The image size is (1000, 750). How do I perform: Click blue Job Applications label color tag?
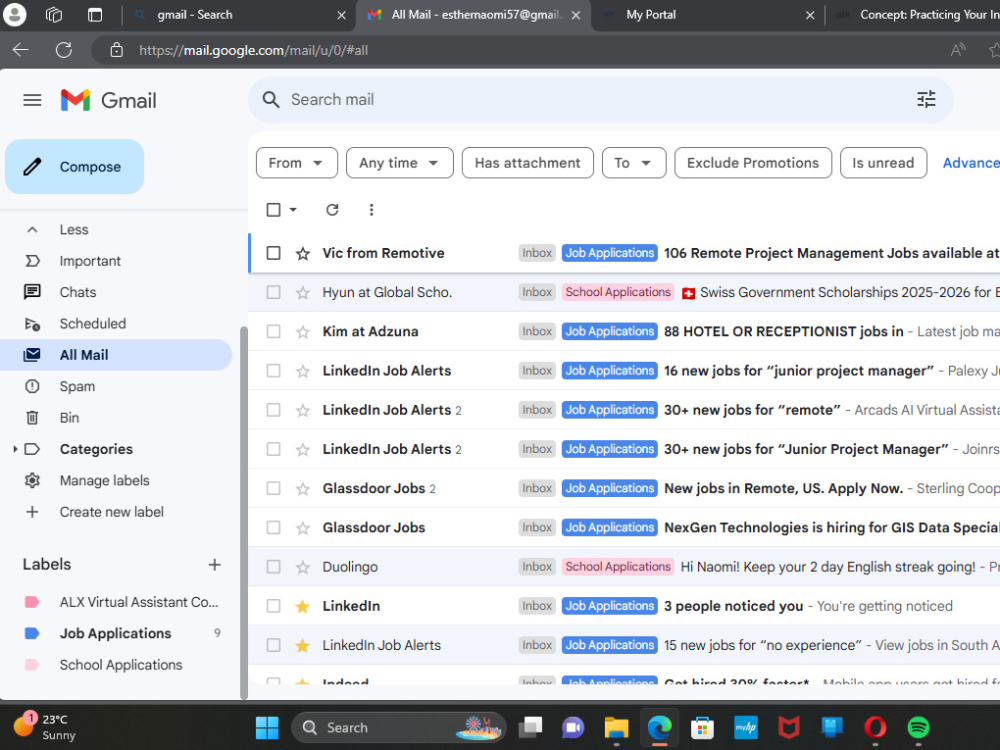[32, 633]
